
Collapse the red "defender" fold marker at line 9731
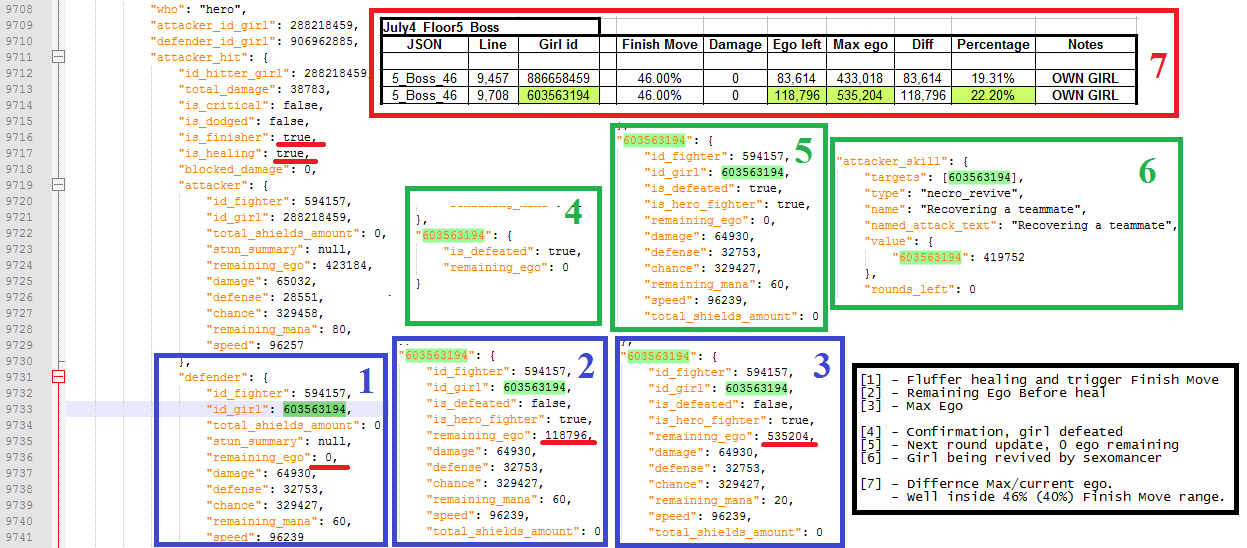[58, 377]
